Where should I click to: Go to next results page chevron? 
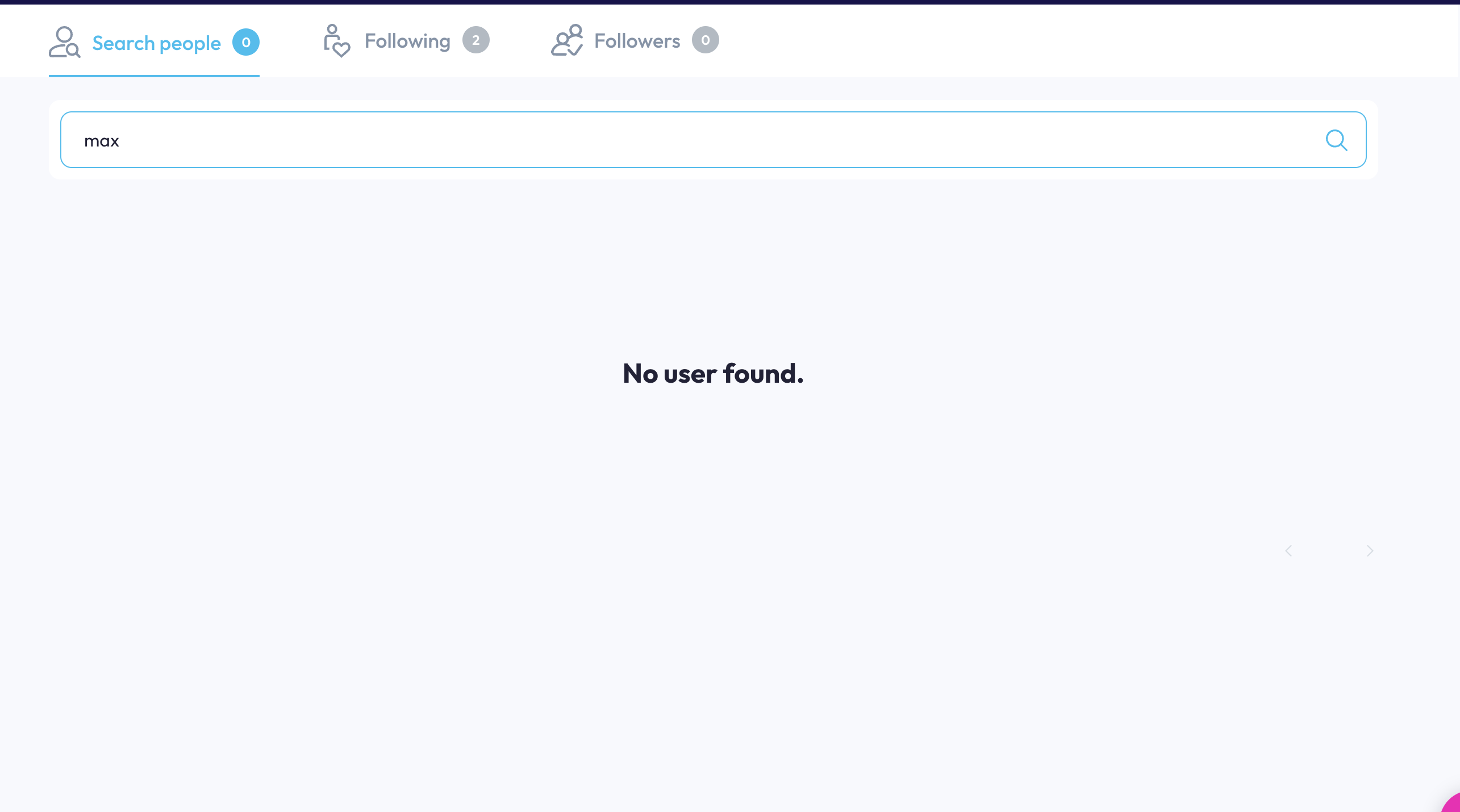pyautogui.click(x=1370, y=551)
